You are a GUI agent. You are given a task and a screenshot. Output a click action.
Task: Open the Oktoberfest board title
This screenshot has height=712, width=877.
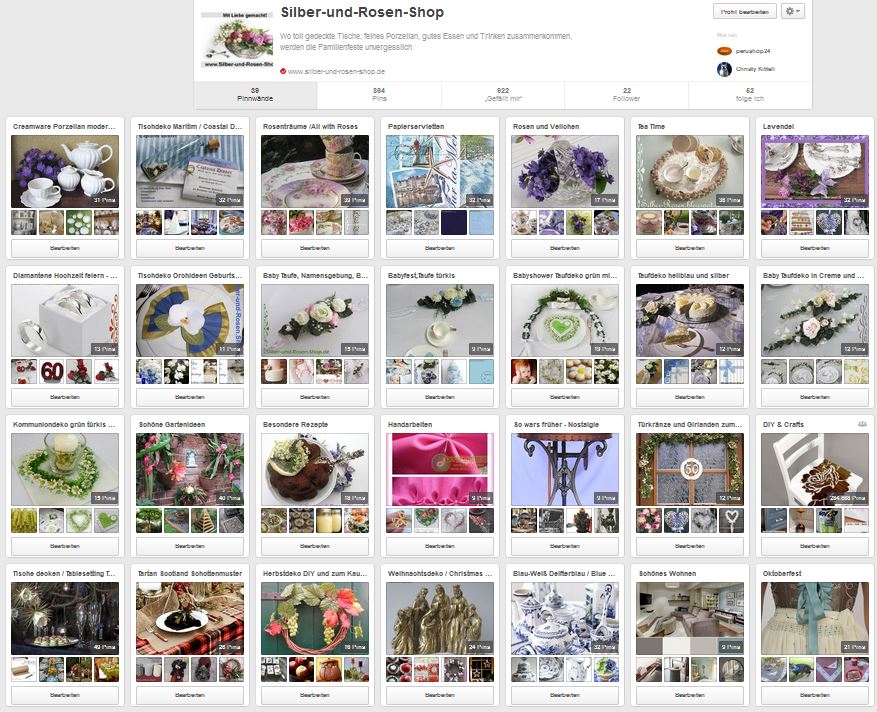click(782, 573)
